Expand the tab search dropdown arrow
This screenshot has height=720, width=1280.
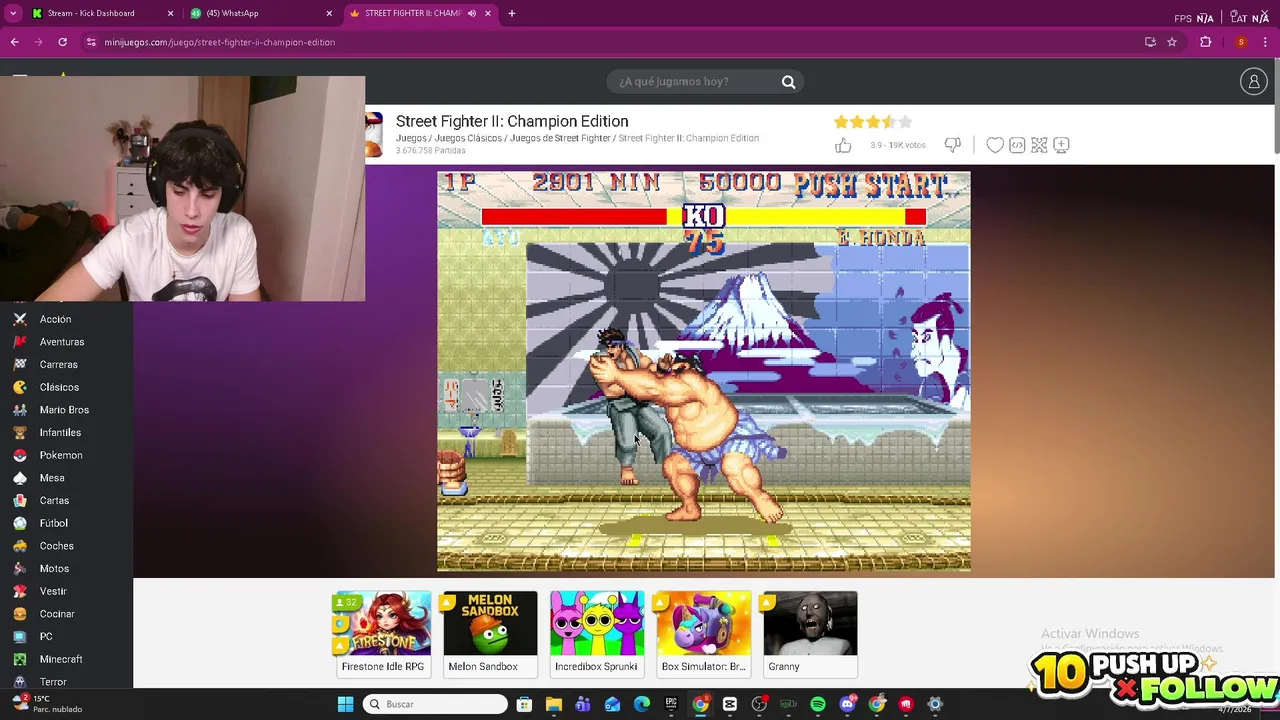point(13,13)
